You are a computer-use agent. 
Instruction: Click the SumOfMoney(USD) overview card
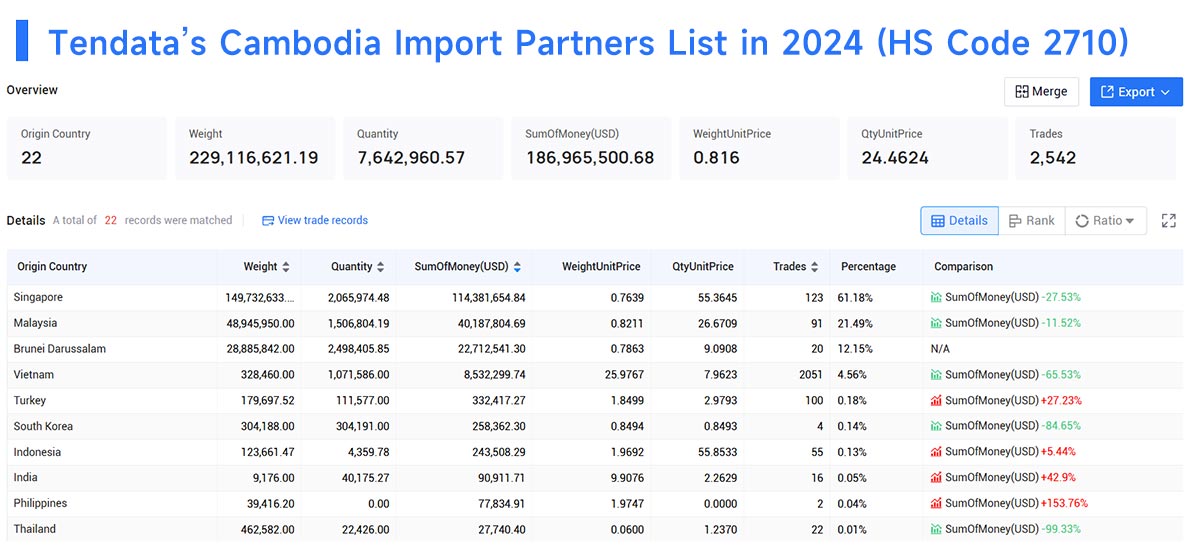(x=591, y=149)
